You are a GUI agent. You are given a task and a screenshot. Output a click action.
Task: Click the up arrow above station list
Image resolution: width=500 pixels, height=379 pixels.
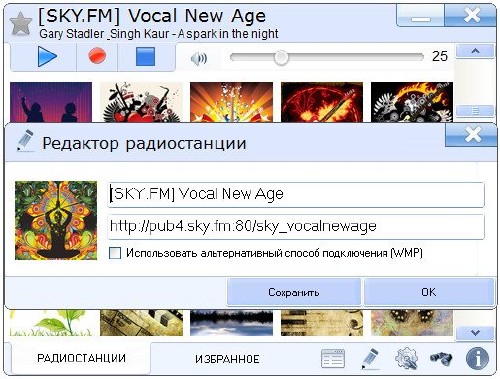pyautogui.click(x=475, y=51)
